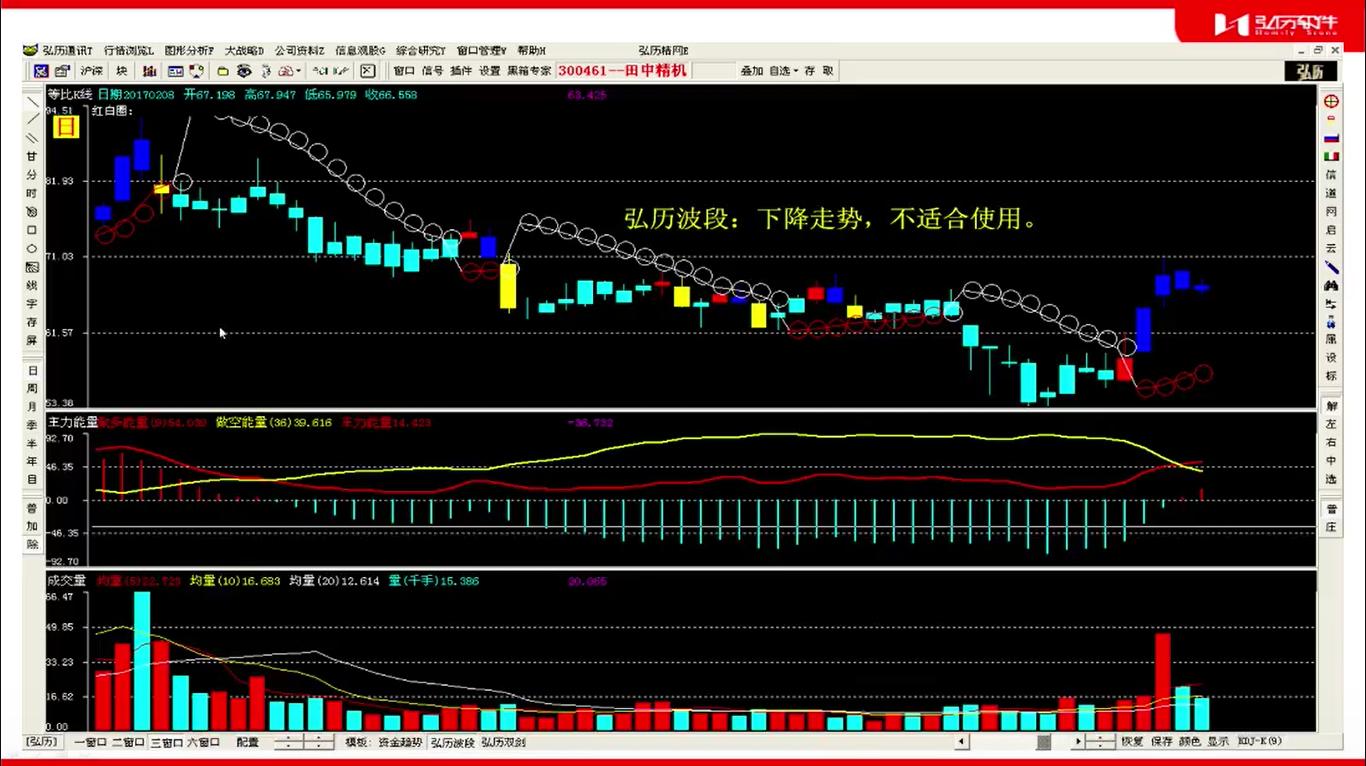Switch to 一窗口 single window layout

pos(90,743)
